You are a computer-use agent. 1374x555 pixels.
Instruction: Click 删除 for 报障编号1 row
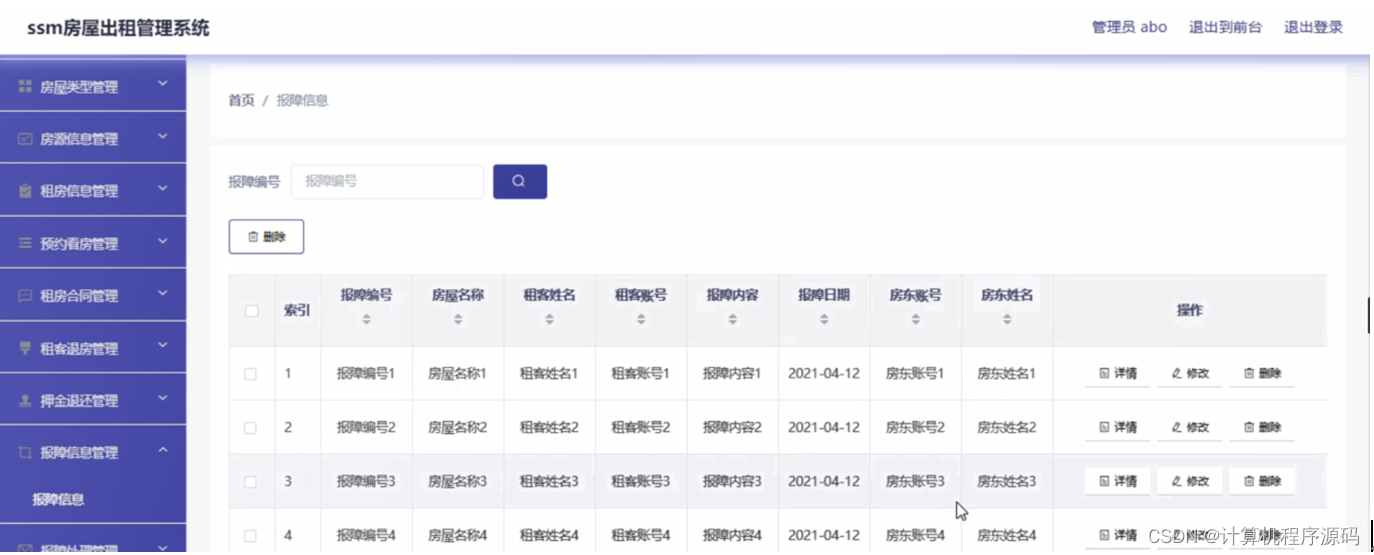pos(1262,374)
